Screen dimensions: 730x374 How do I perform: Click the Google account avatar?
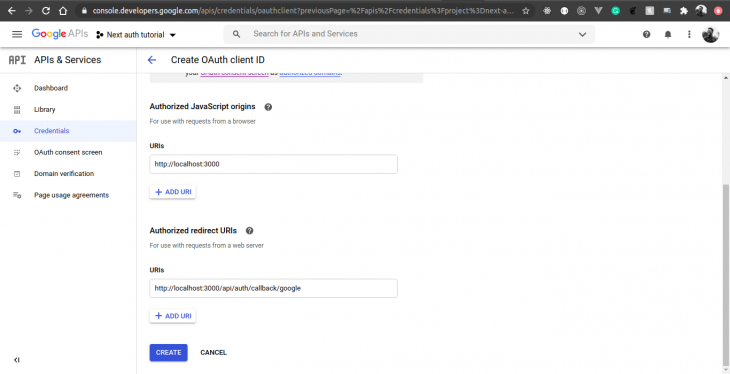(x=710, y=34)
